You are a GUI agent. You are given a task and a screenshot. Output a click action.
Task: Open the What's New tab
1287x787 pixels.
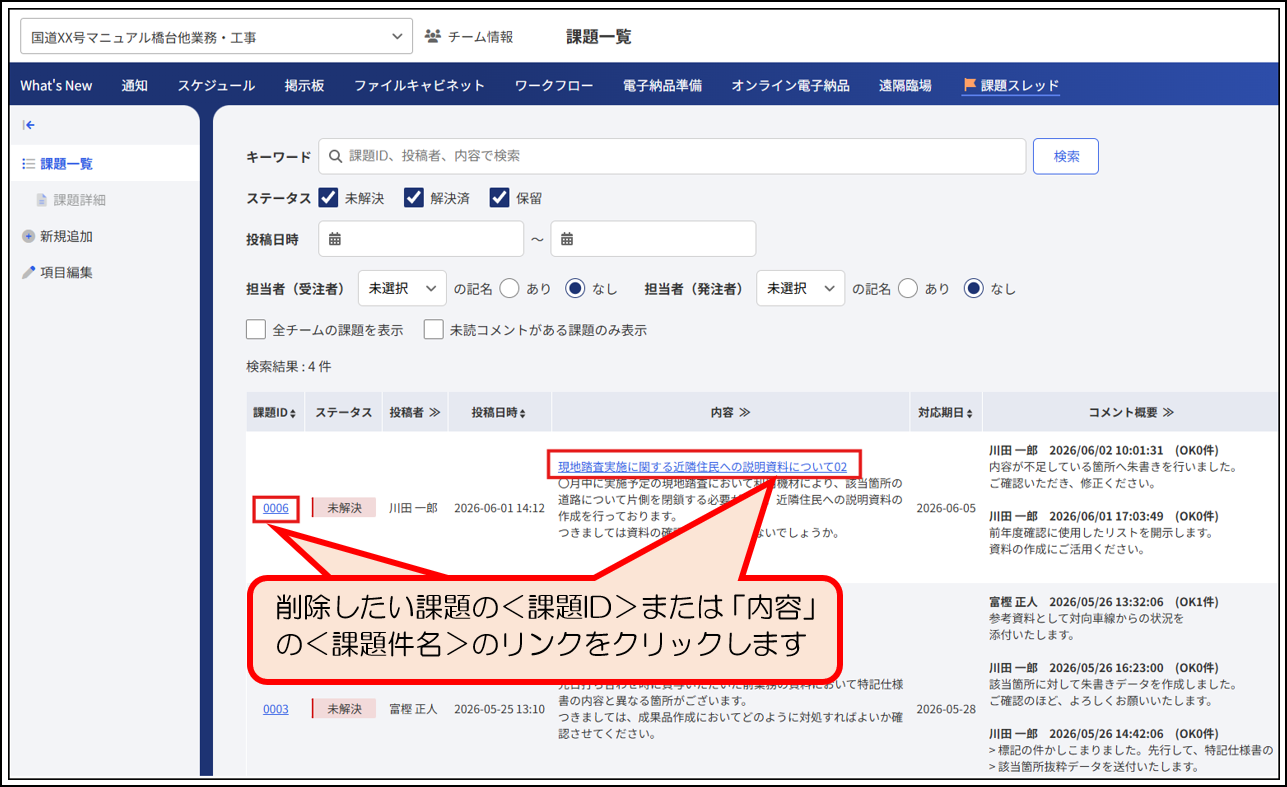pos(56,86)
